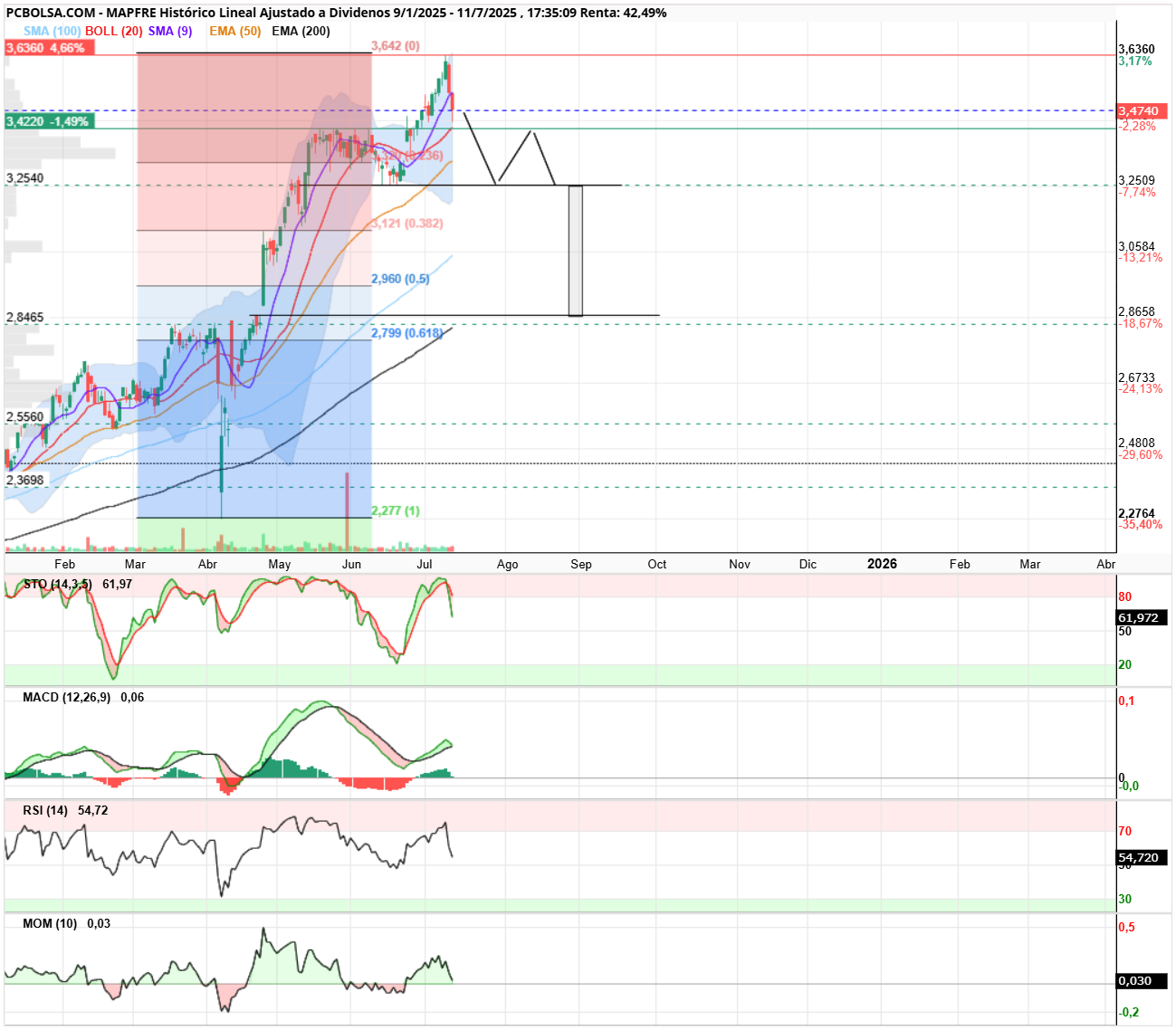
Task: Click the purple SMA (9) legend label
Action: point(170,31)
